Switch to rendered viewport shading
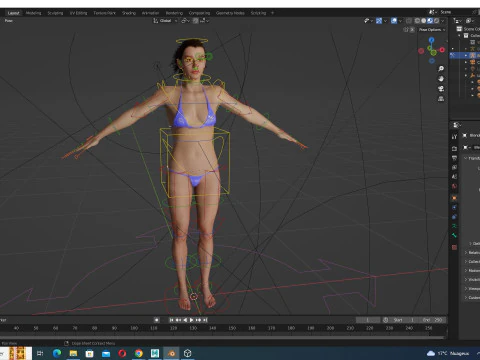This screenshot has width=480, height=360. (436, 21)
